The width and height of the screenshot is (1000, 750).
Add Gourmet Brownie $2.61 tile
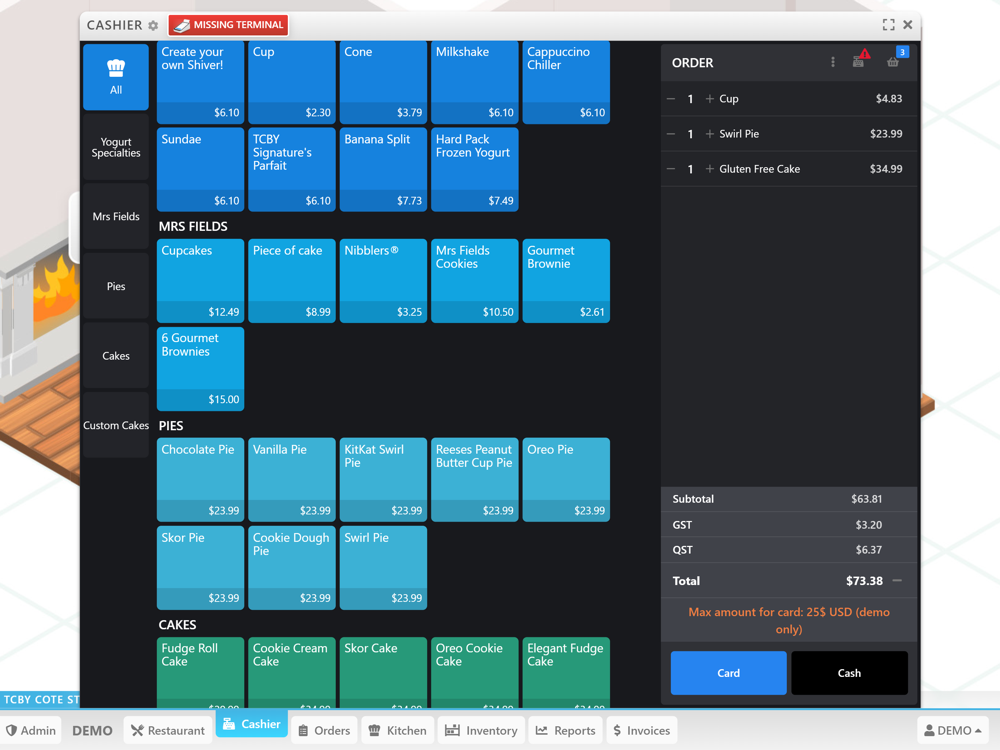coord(566,281)
